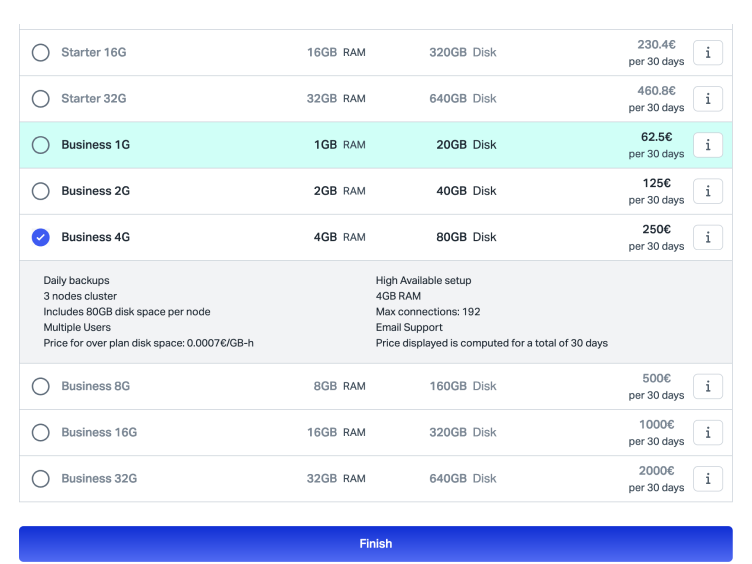The image size is (752, 564).
Task: Show info for Business 16G plan
Action: point(708,432)
